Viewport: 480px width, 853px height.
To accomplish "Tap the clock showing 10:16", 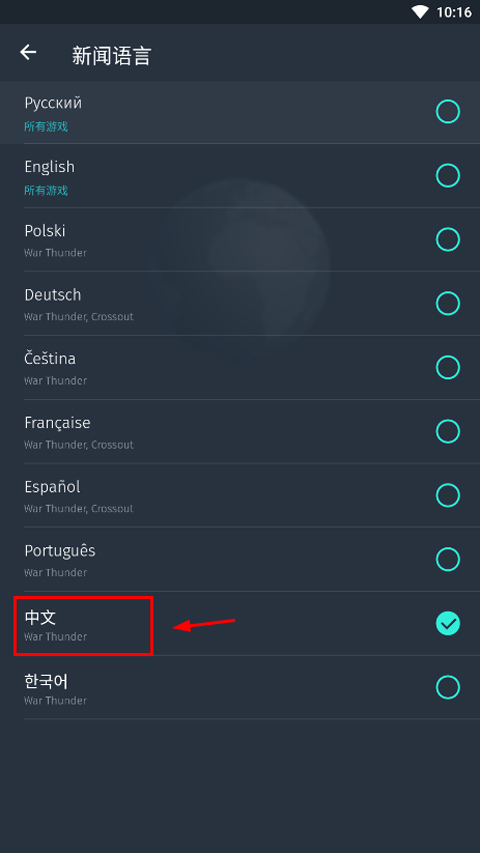I will click(454, 12).
